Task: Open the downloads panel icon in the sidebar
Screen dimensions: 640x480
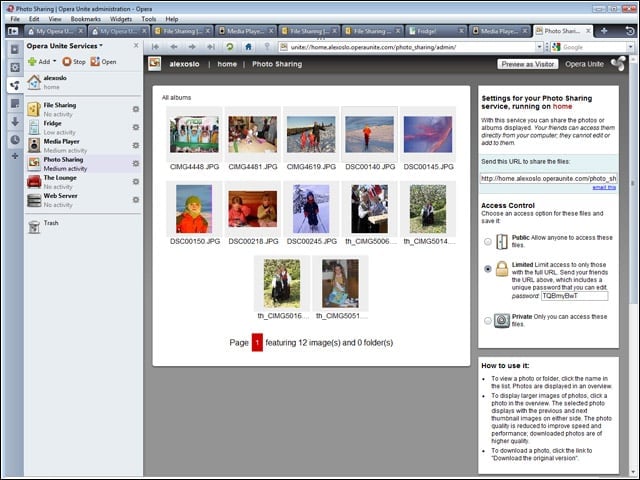Action: point(15,121)
